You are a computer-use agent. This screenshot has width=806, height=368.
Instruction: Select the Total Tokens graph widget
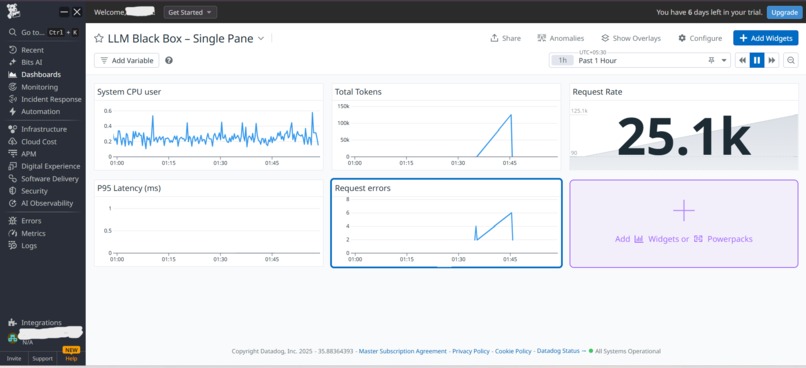(446, 127)
